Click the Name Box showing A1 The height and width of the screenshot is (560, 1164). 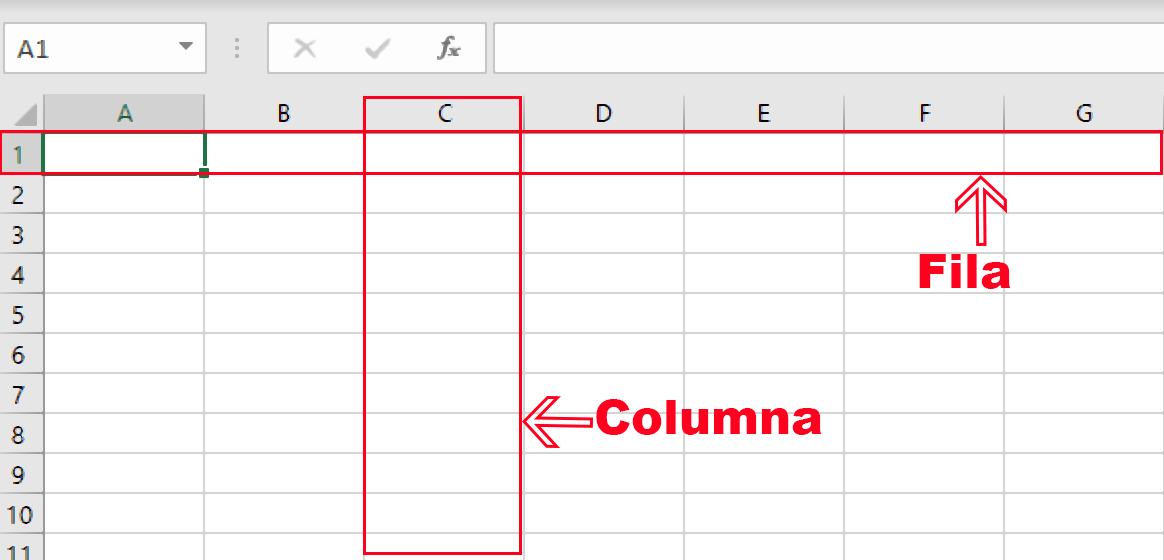[x=90, y=48]
